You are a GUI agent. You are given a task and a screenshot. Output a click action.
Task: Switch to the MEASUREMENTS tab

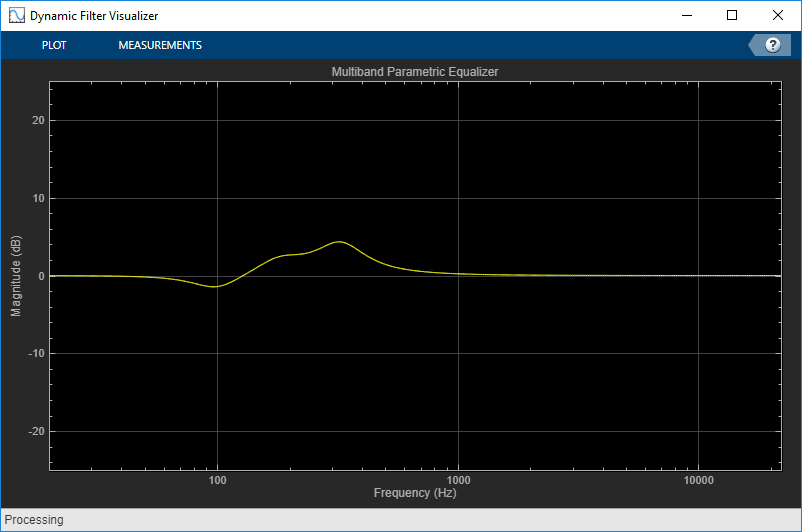pyautogui.click(x=160, y=45)
